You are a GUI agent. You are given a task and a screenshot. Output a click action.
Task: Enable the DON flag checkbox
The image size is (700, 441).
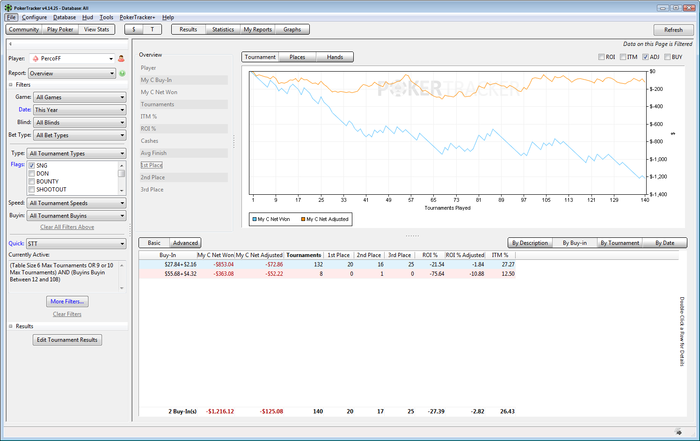pyautogui.click(x=32, y=174)
